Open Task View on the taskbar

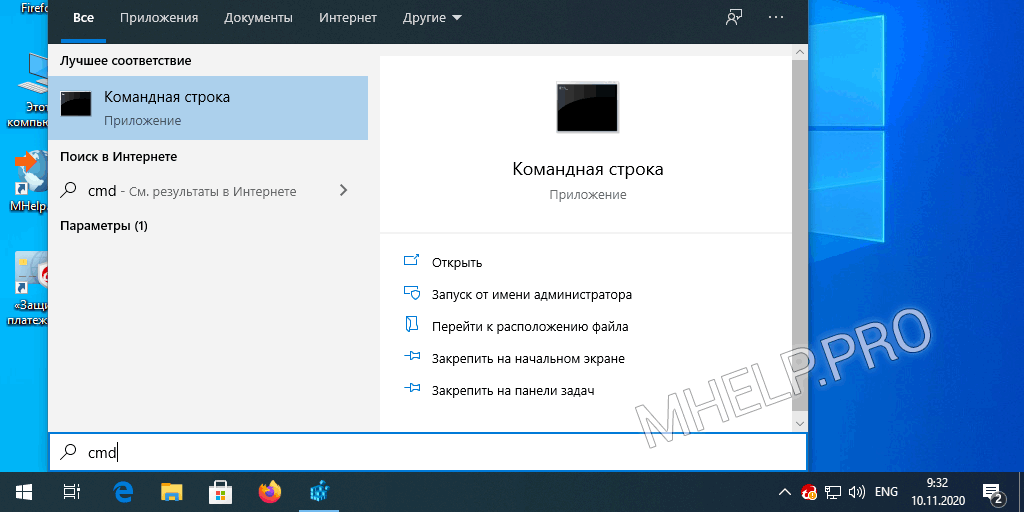(x=71, y=491)
